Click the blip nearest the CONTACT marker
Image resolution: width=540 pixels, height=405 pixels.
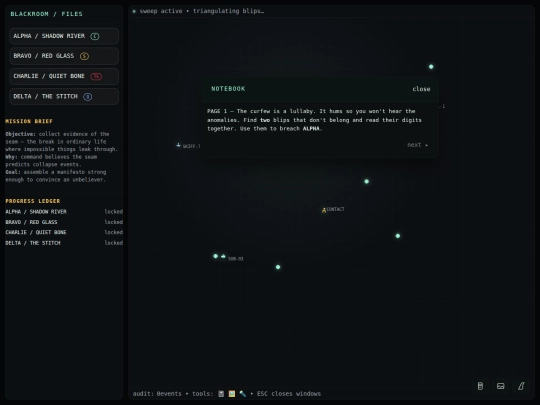(x=367, y=181)
